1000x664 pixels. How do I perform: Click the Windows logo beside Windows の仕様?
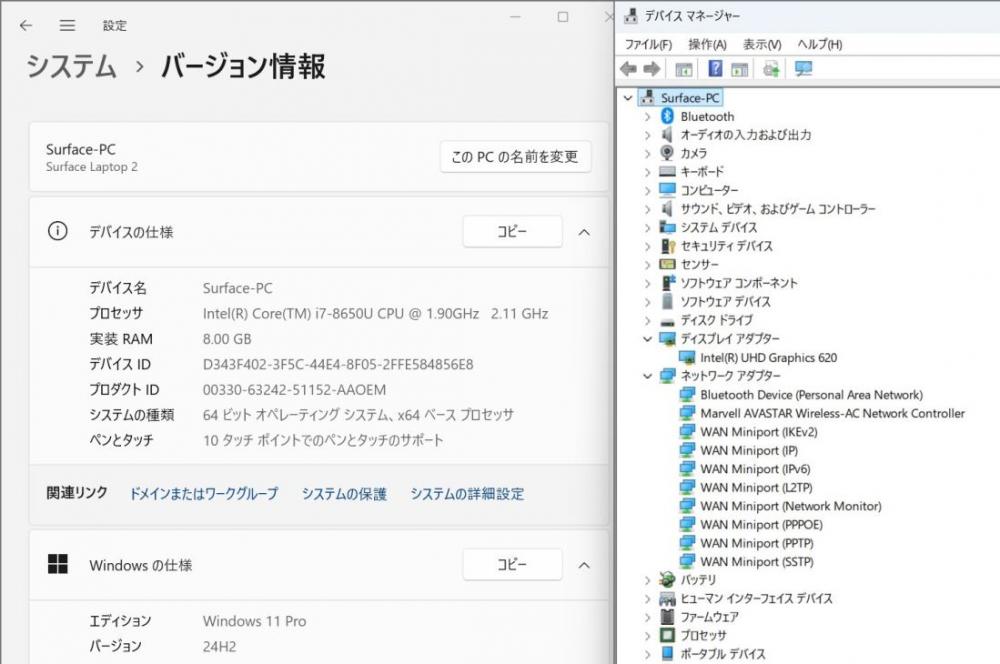[57, 564]
